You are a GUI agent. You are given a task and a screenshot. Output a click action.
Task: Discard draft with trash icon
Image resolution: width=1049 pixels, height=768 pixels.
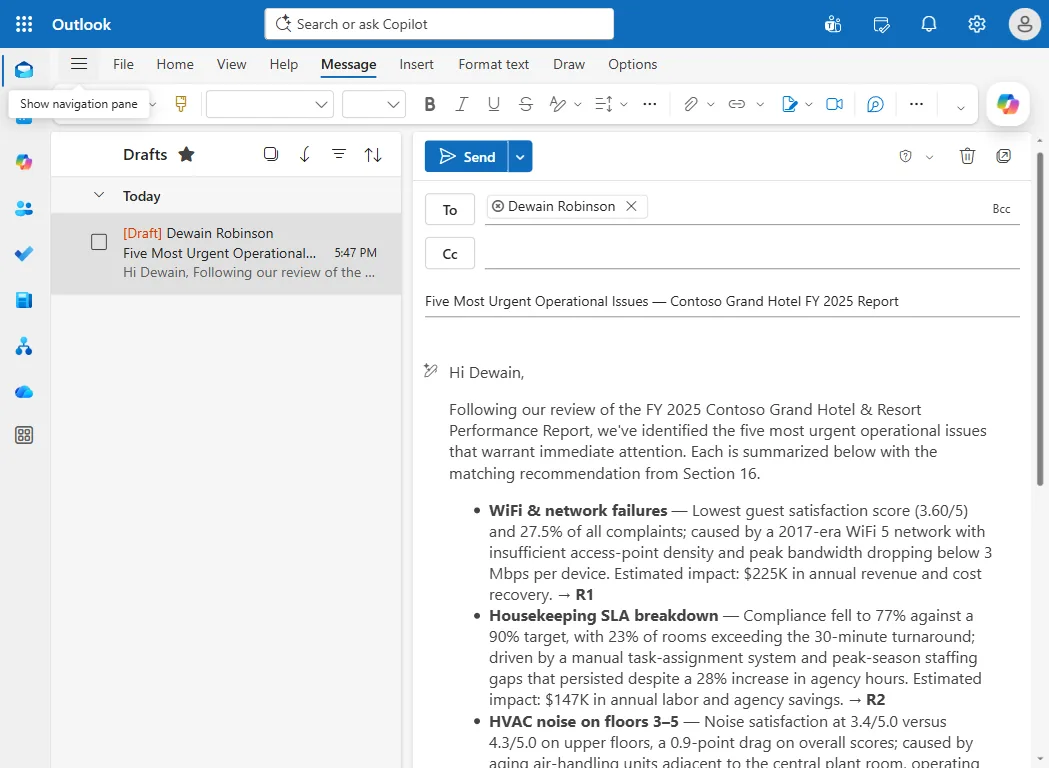pyautogui.click(x=967, y=156)
